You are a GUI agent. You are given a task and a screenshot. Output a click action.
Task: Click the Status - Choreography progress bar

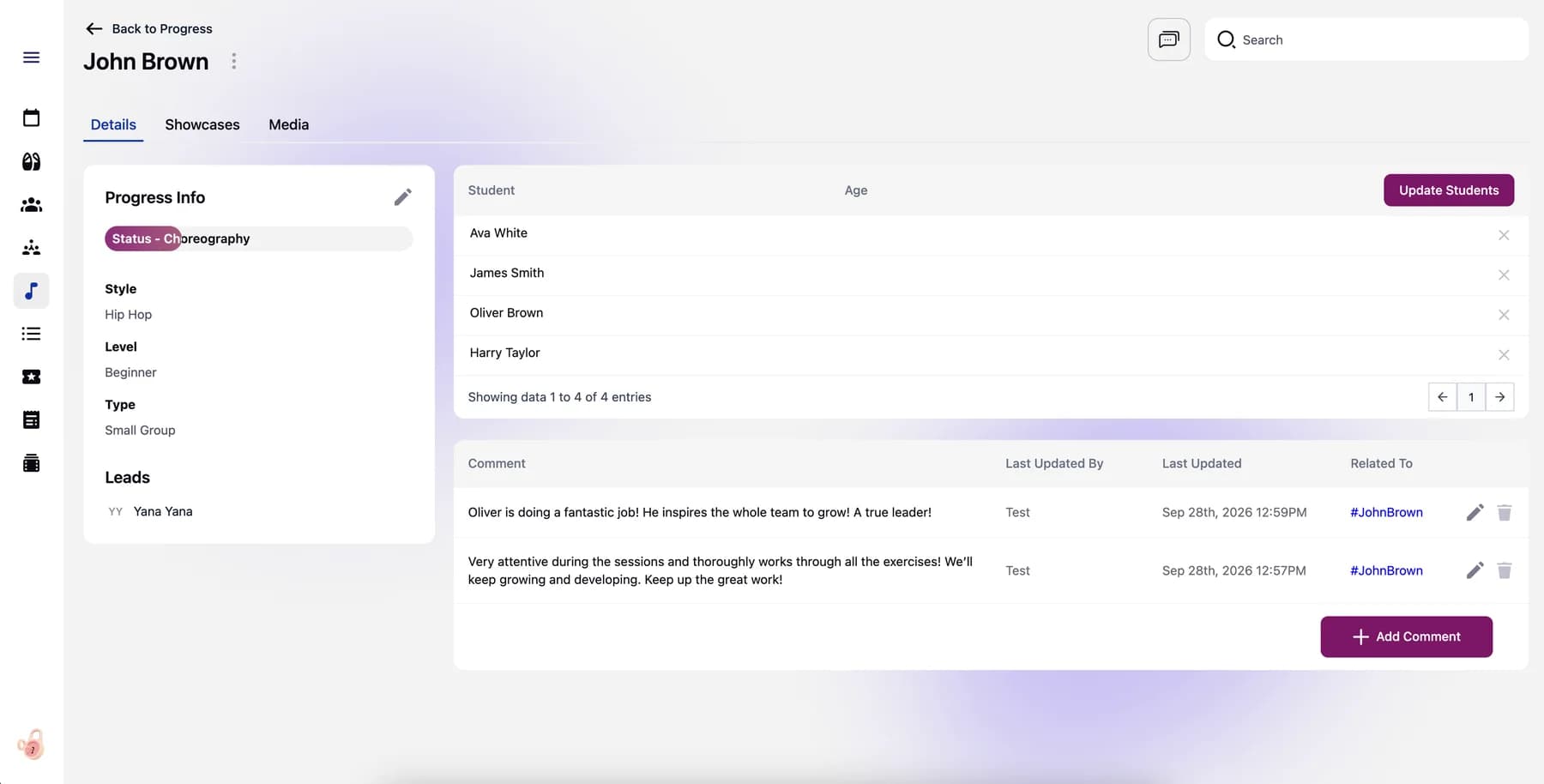pos(258,238)
